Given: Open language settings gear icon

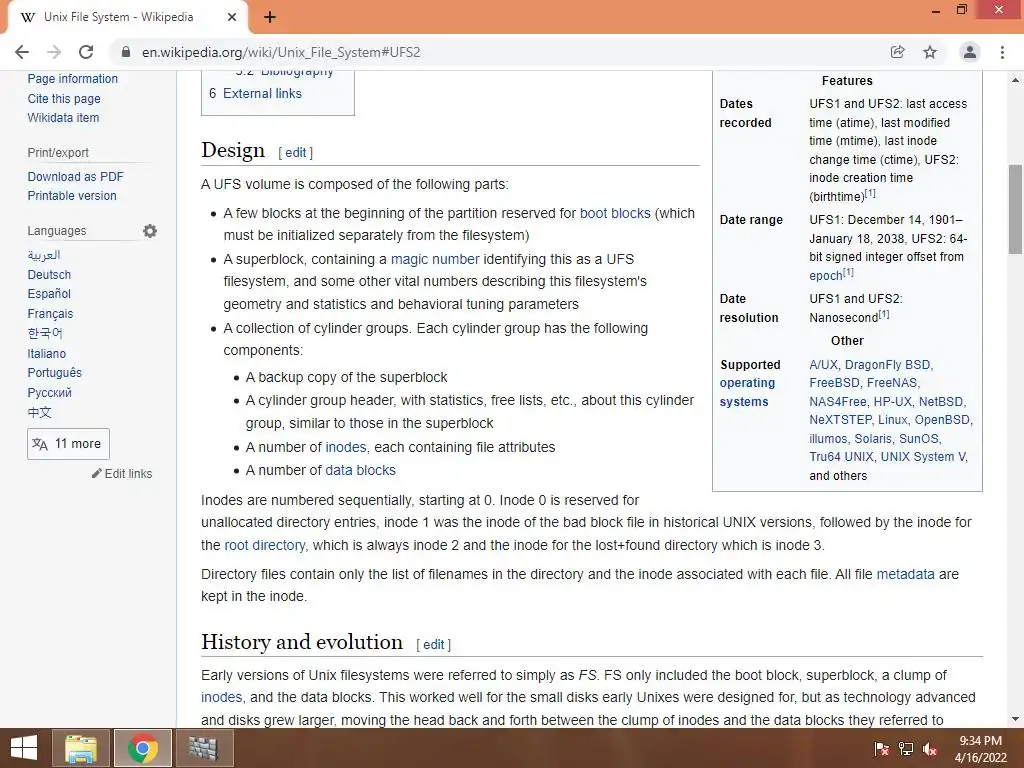Looking at the screenshot, I should click(150, 231).
